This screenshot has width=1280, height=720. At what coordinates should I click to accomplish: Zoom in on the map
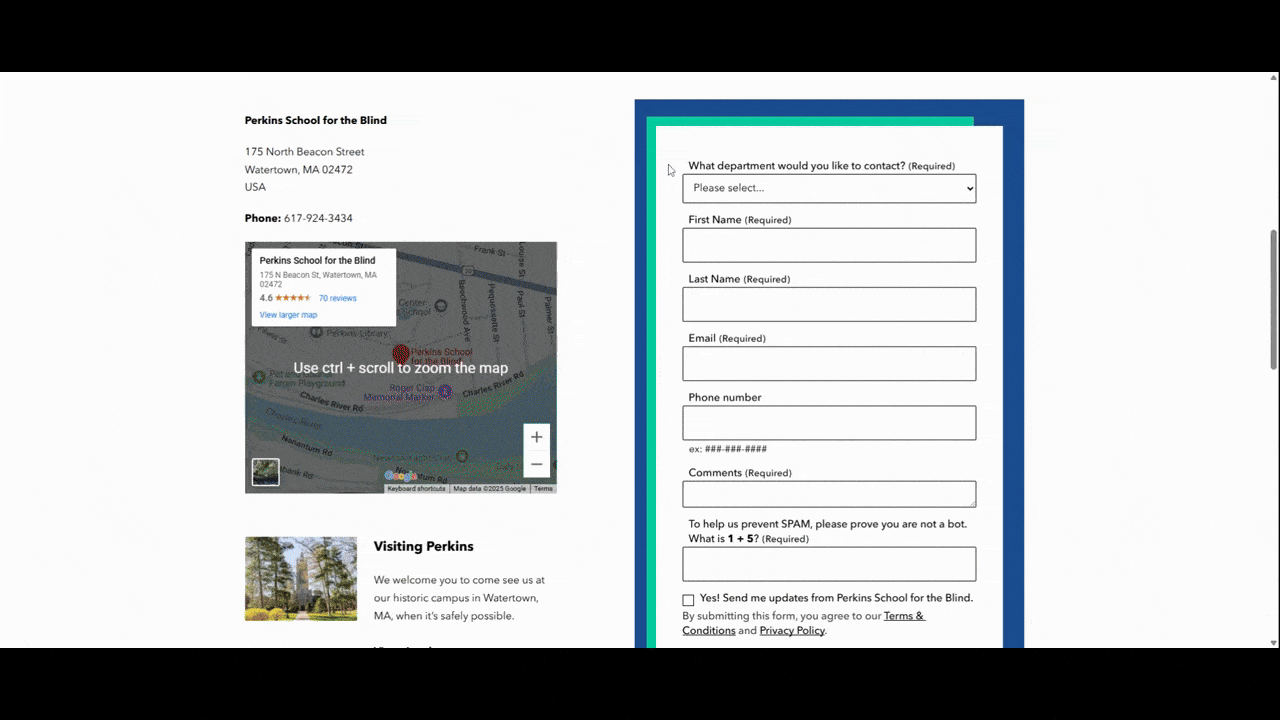536,437
